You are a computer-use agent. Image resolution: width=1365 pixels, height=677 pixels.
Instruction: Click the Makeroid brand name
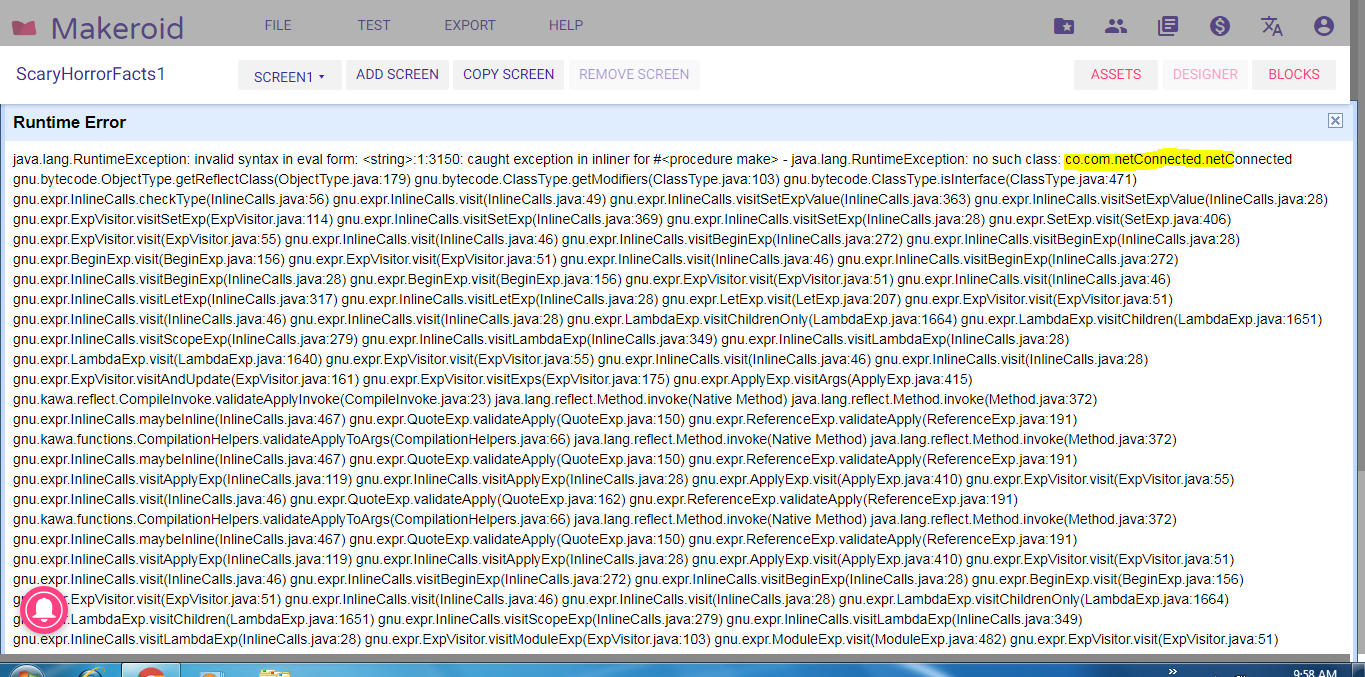point(117,27)
